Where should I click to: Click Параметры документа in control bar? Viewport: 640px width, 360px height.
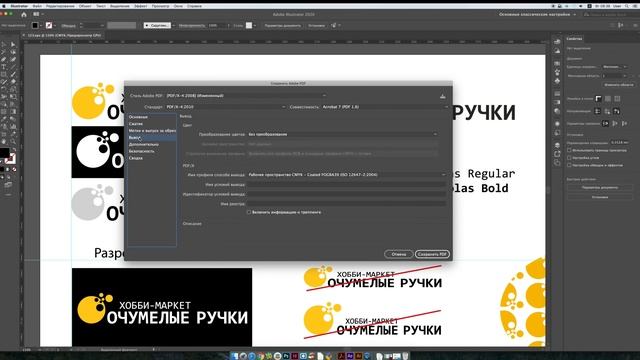282,25
